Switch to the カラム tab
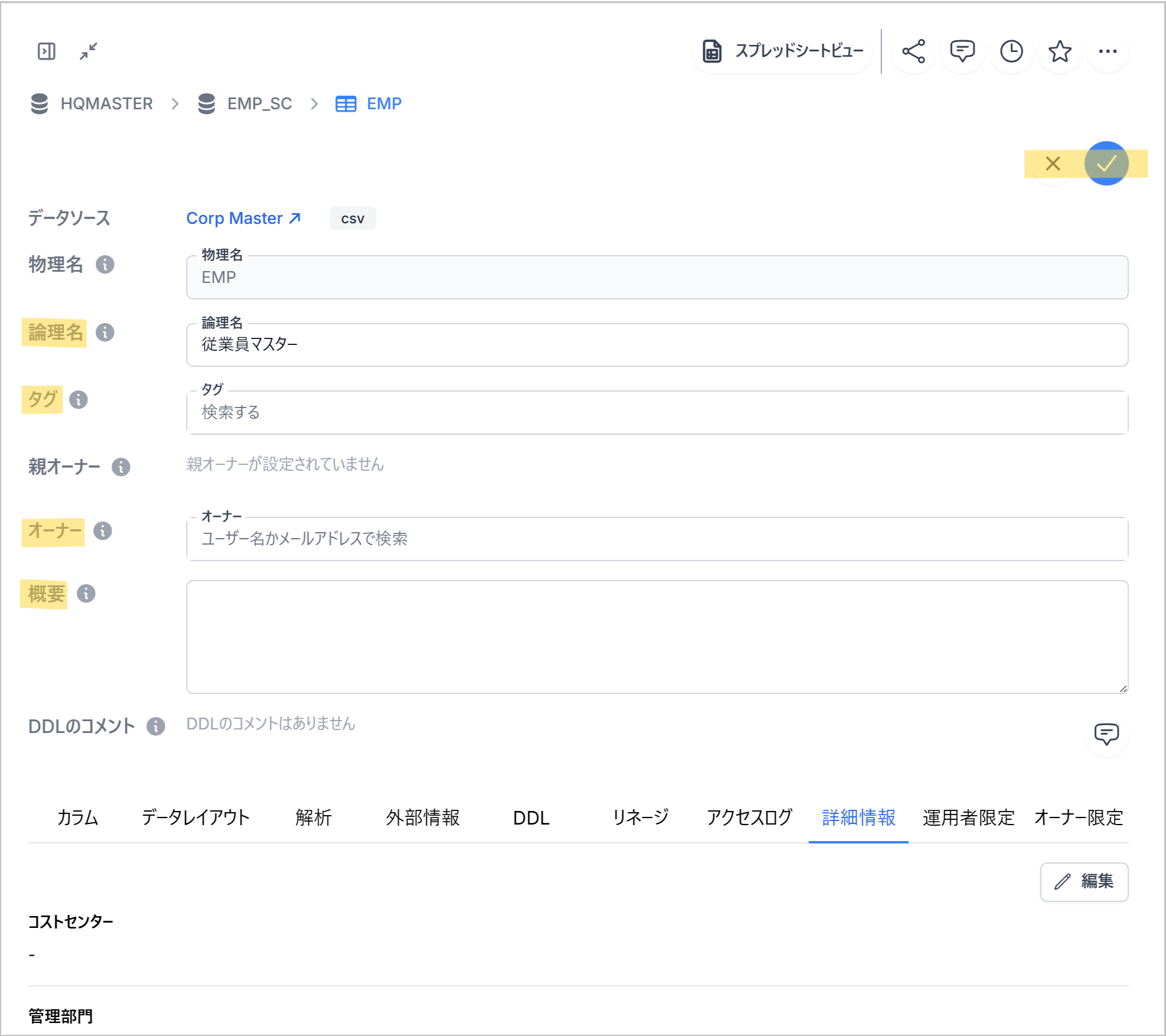Viewport: 1166px width, 1036px height. pyautogui.click(x=77, y=818)
